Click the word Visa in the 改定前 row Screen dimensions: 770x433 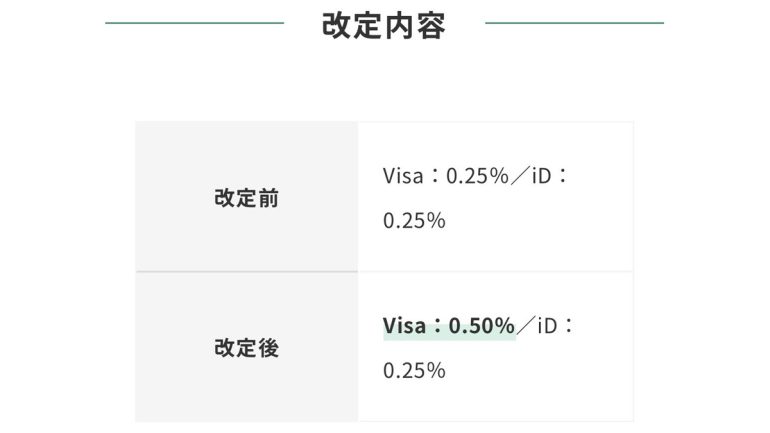point(404,176)
